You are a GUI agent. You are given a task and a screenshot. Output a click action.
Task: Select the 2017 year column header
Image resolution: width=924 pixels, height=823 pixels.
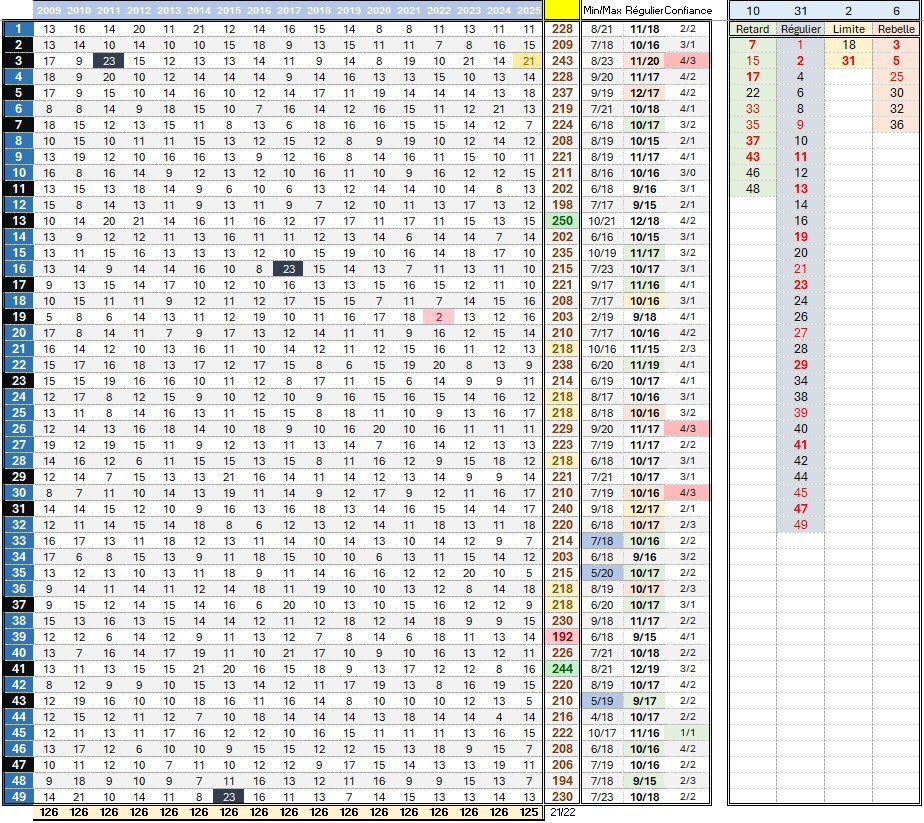288,10
